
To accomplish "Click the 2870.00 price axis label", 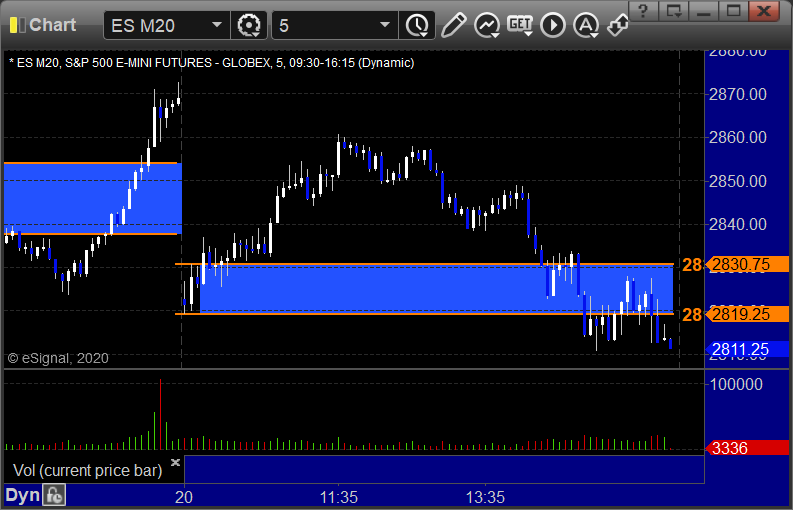I will (x=738, y=94).
